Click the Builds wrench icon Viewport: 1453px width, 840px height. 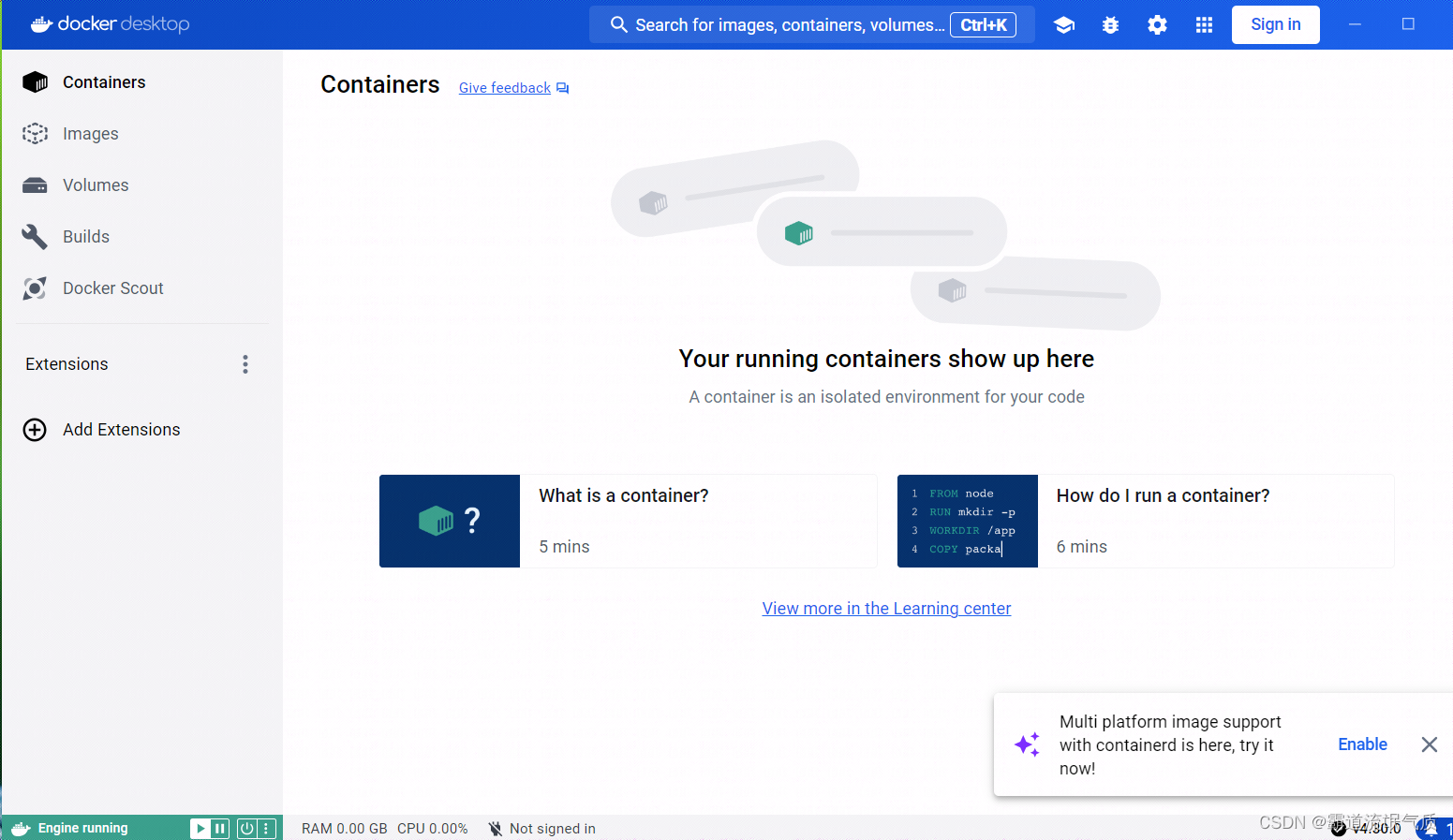(x=35, y=237)
